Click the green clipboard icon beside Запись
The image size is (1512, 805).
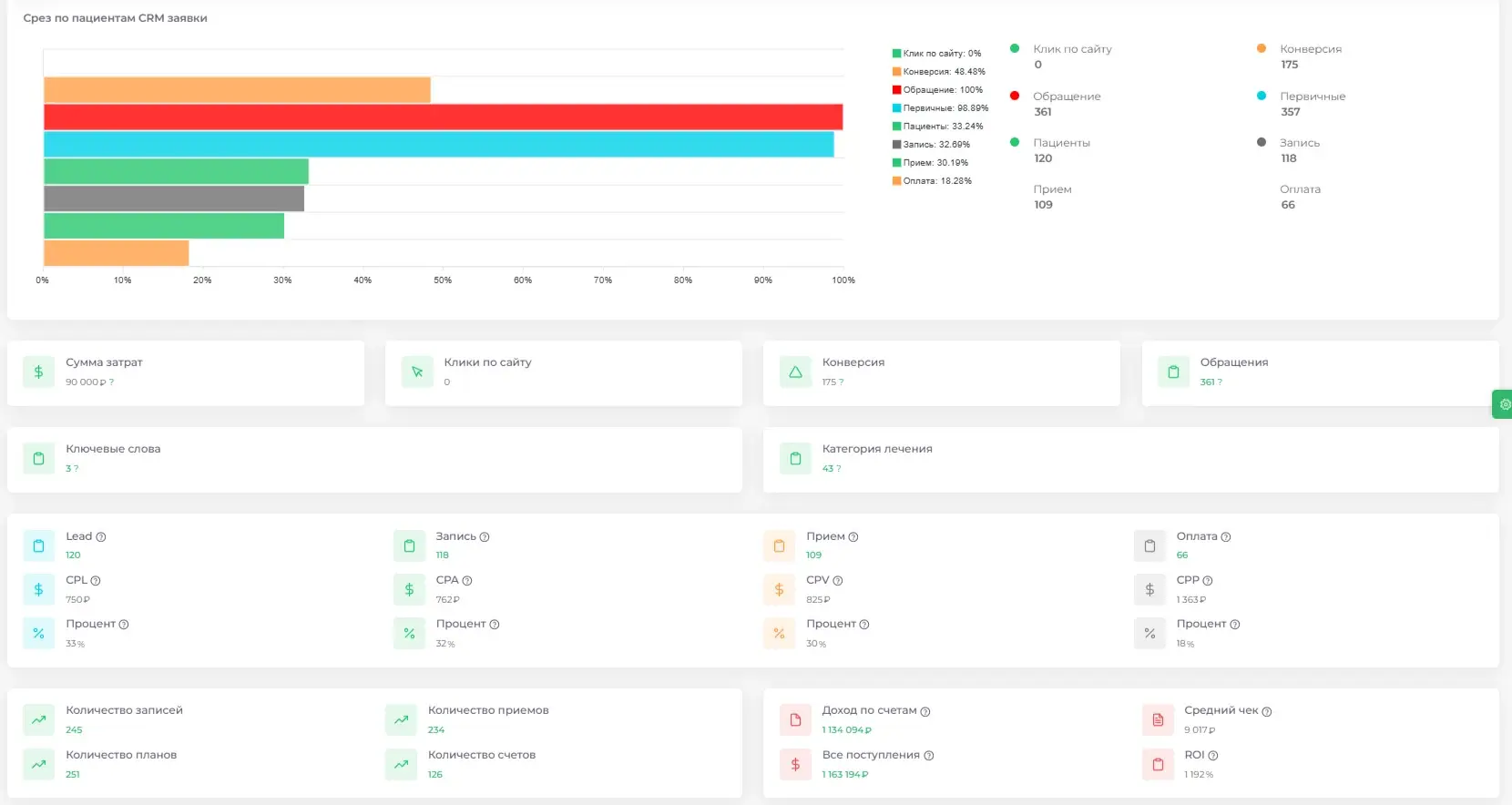tap(409, 545)
